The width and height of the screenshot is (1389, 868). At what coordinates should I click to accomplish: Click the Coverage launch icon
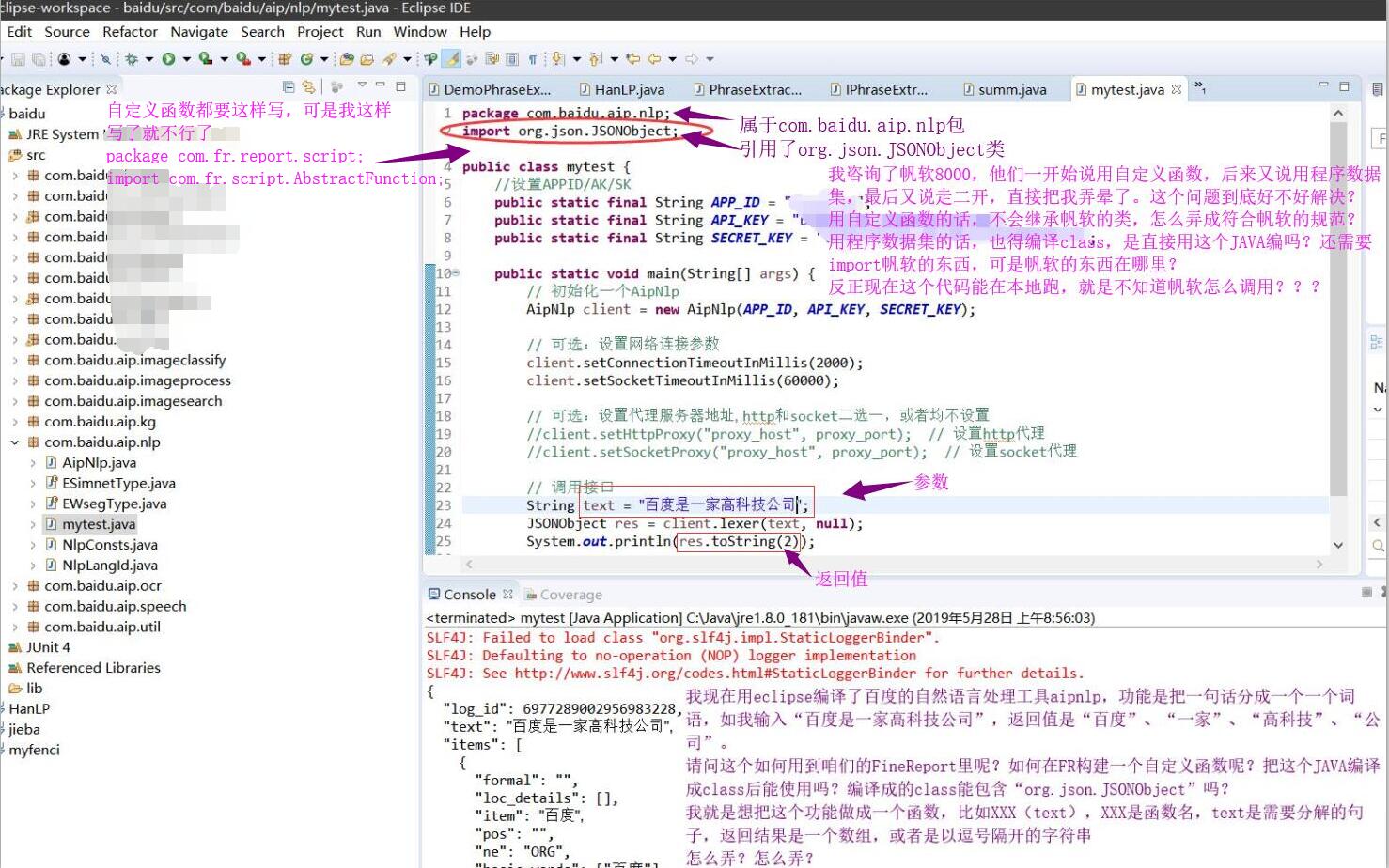pyautogui.click(x=206, y=59)
